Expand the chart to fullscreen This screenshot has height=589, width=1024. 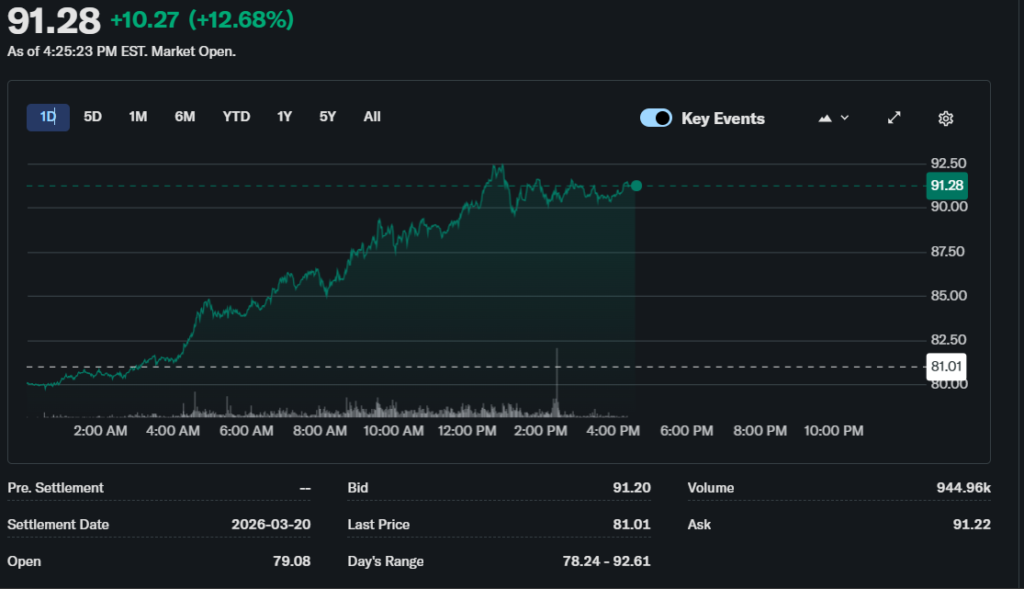(x=894, y=118)
